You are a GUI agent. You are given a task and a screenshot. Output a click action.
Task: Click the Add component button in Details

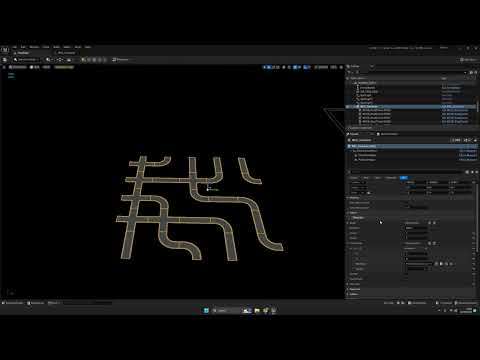456,140
